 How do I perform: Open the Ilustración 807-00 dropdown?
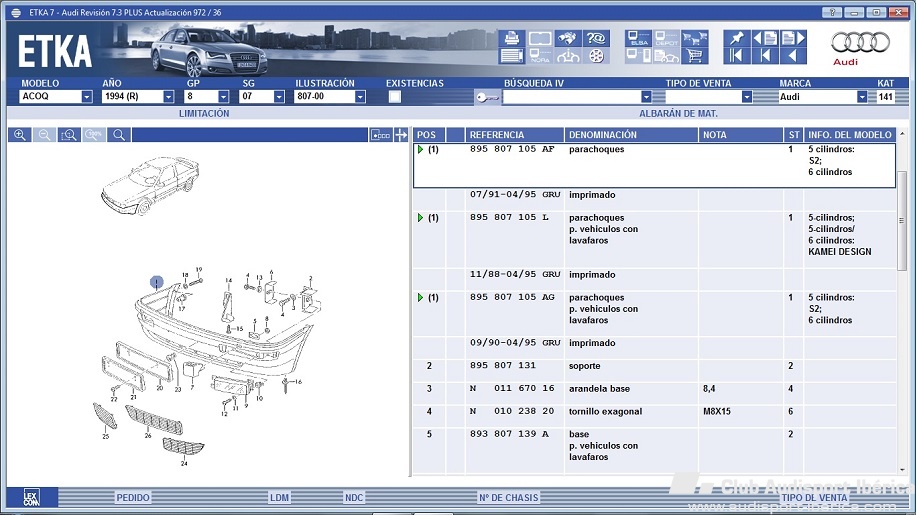click(360, 96)
